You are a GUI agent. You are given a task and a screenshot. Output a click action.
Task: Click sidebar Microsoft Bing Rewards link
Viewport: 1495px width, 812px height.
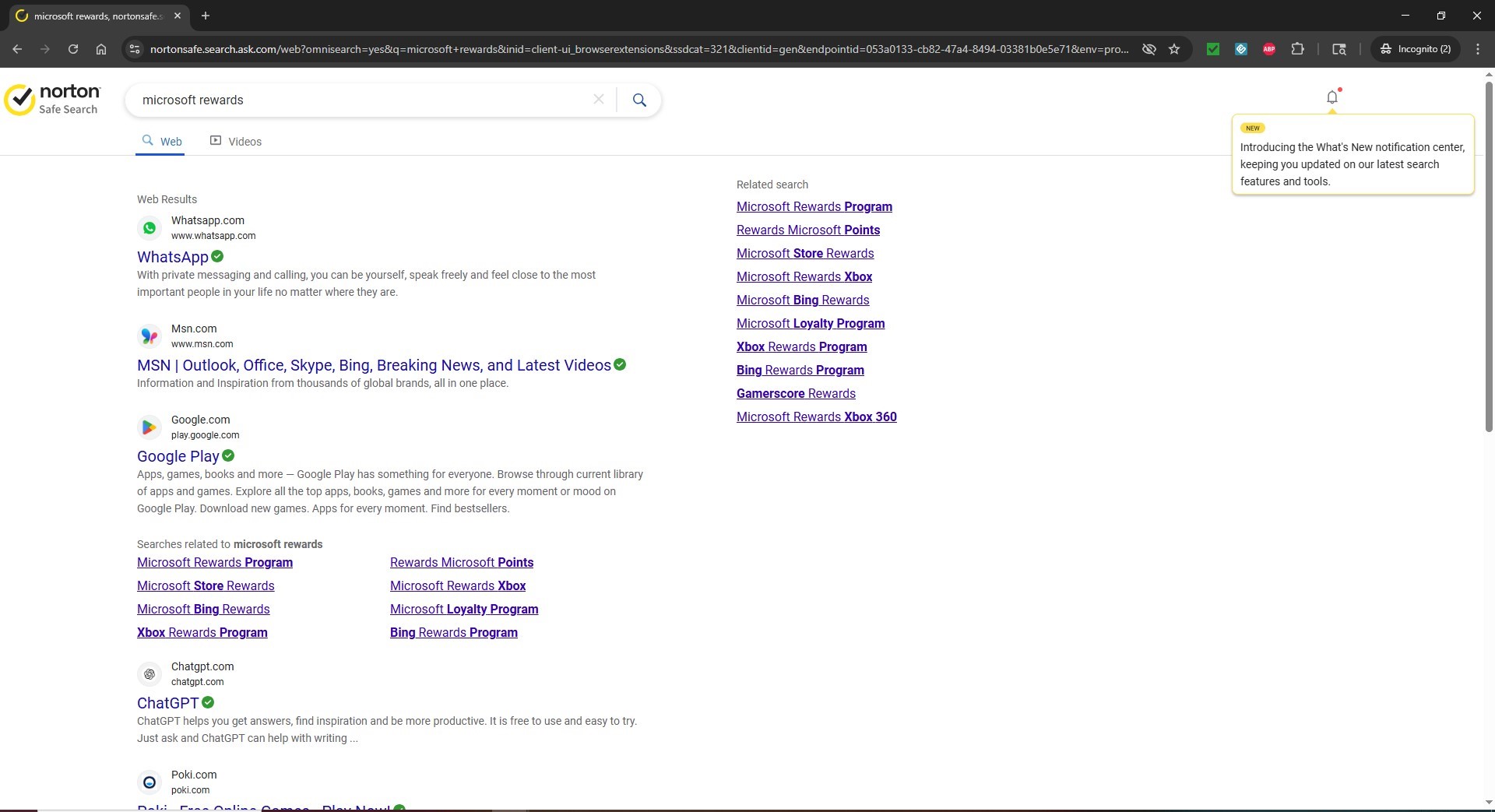pos(803,300)
